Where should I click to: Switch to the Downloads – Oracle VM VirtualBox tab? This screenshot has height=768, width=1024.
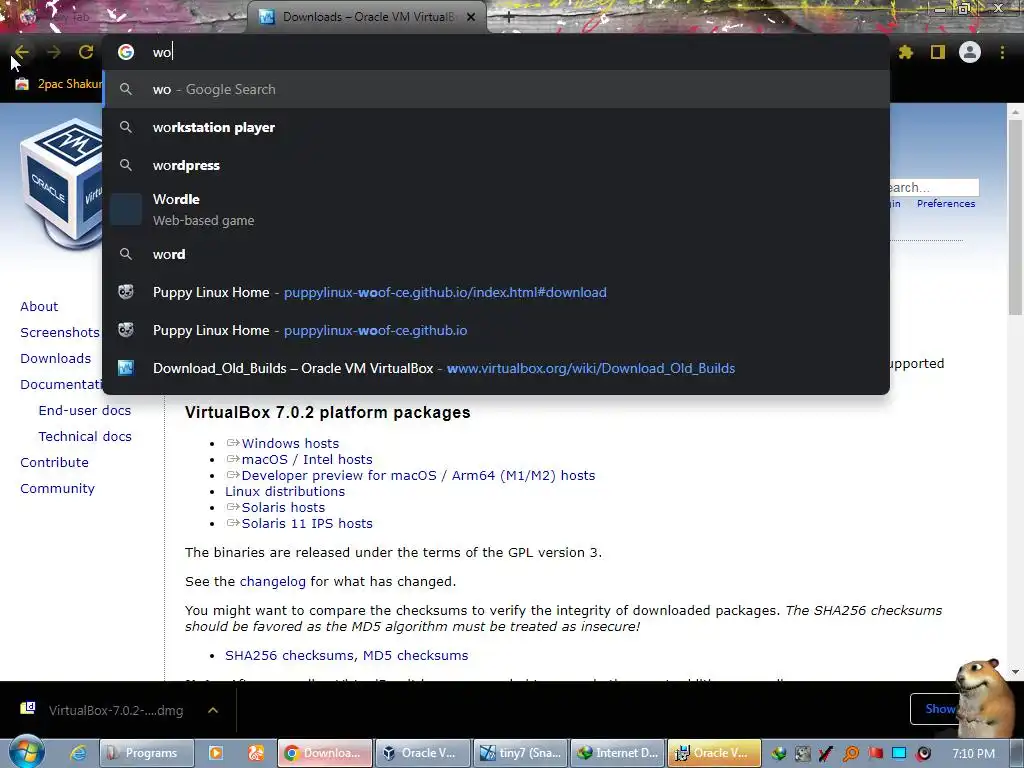coord(368,18)
